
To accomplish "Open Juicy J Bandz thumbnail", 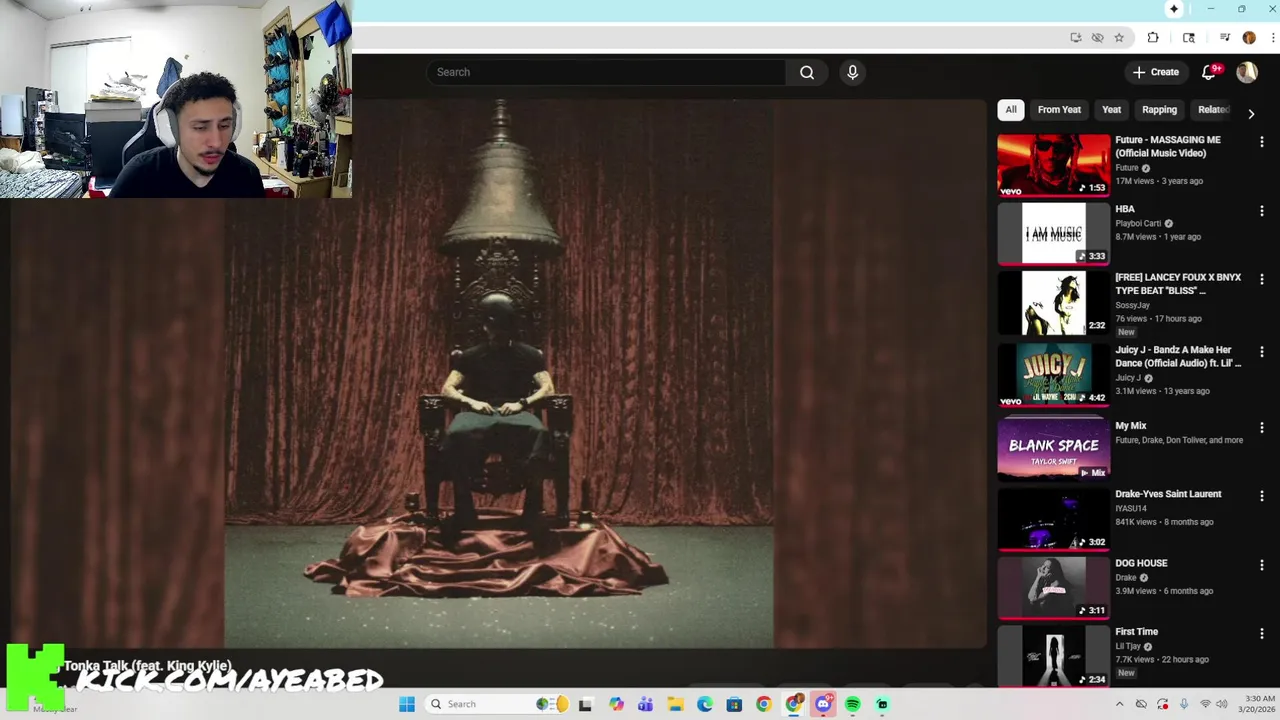I will pos(1053,374).
